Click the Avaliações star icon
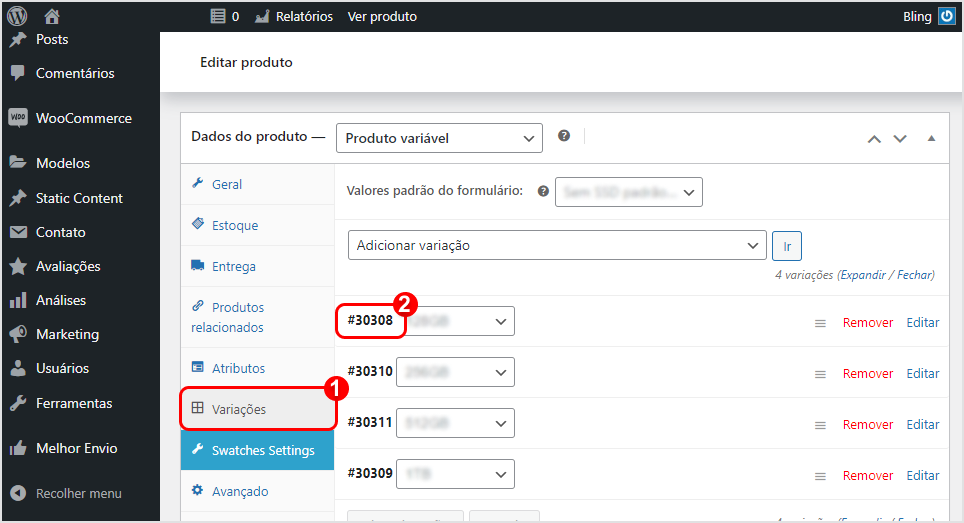The height and width of the screenshot is (523, 964). tap(18, 266)
